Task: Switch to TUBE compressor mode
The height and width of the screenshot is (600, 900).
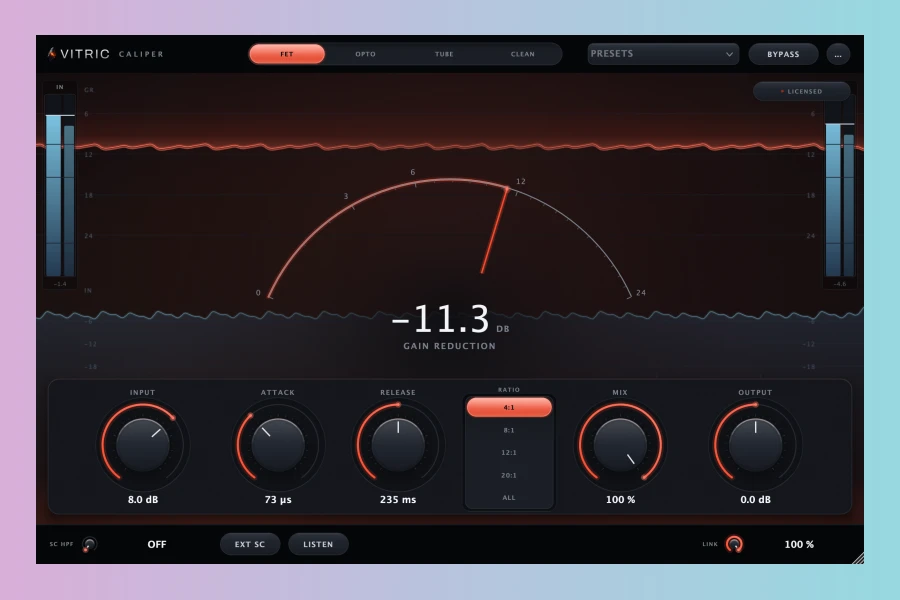Action: click(x=444, y=54)
